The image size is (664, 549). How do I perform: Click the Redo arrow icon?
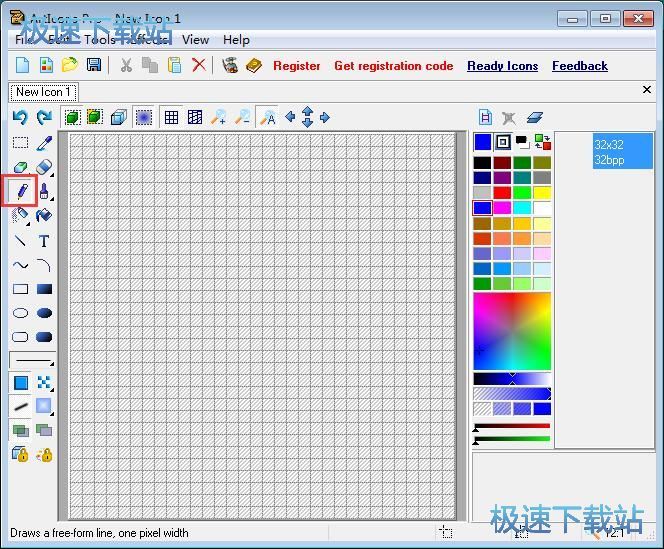click(x=44, y=117)
